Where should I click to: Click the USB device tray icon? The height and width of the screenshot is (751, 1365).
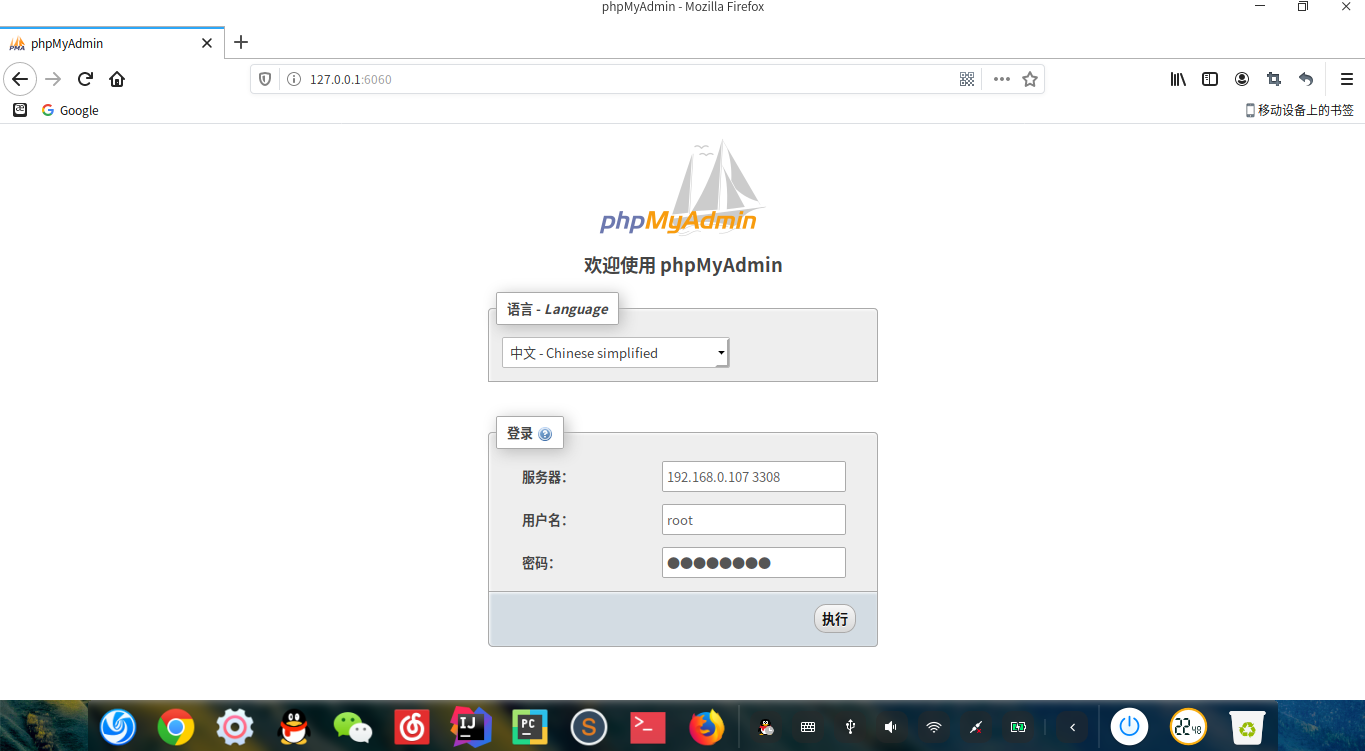click(x=850, y=727)
